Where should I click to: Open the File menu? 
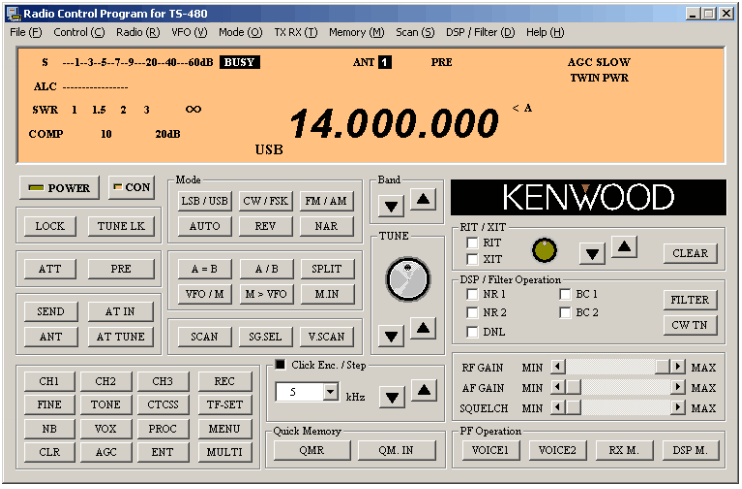click(26, 32)
